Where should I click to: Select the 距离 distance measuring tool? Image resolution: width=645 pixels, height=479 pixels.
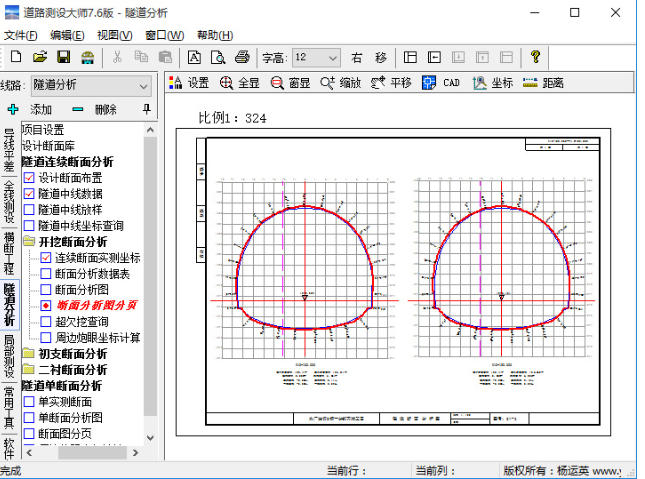[x=543, y=83]
